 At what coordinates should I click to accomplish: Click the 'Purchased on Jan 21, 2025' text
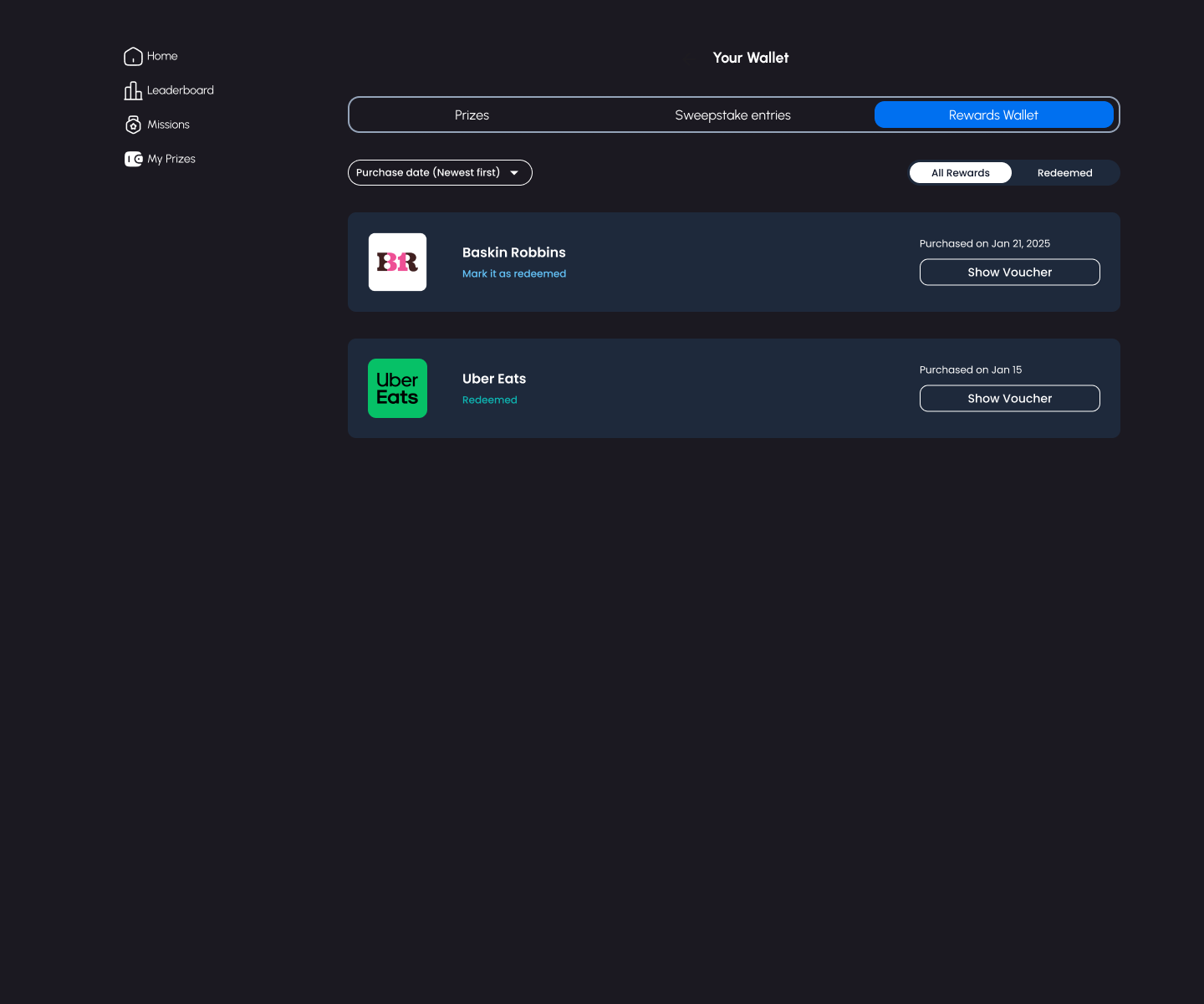985,243
